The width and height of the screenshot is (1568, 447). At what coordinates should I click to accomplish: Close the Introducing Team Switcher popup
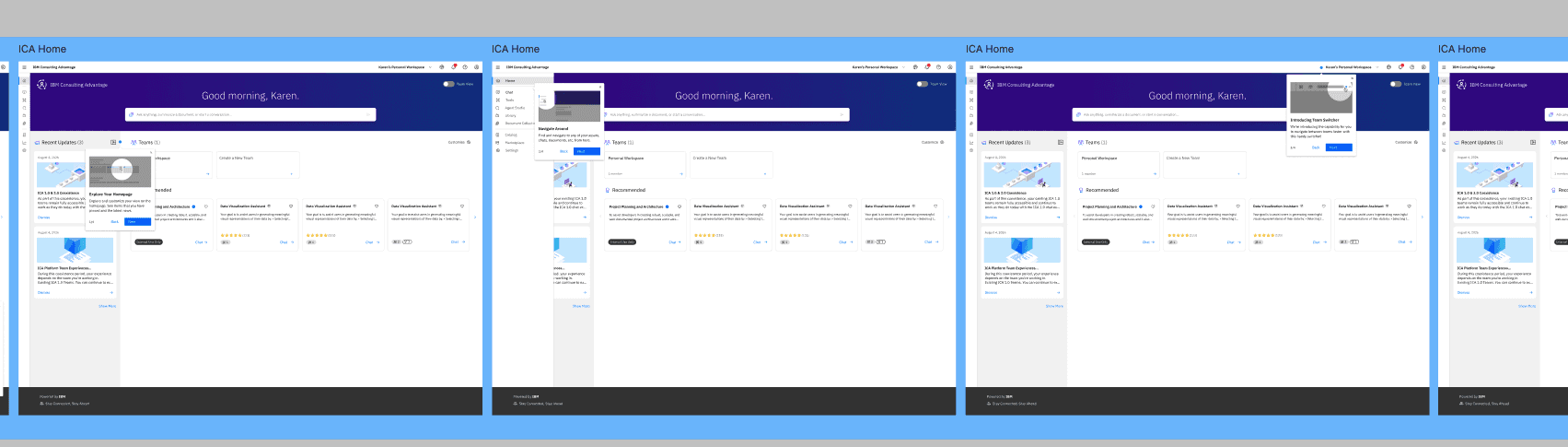click(x=1352, y=78)
